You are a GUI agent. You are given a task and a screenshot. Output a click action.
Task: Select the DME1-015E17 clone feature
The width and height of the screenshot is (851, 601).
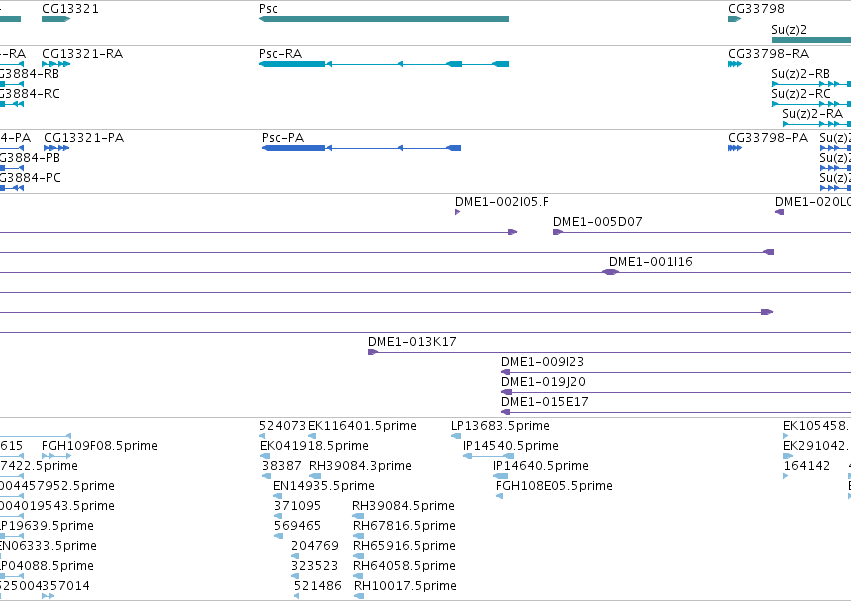tap(676, 412)
